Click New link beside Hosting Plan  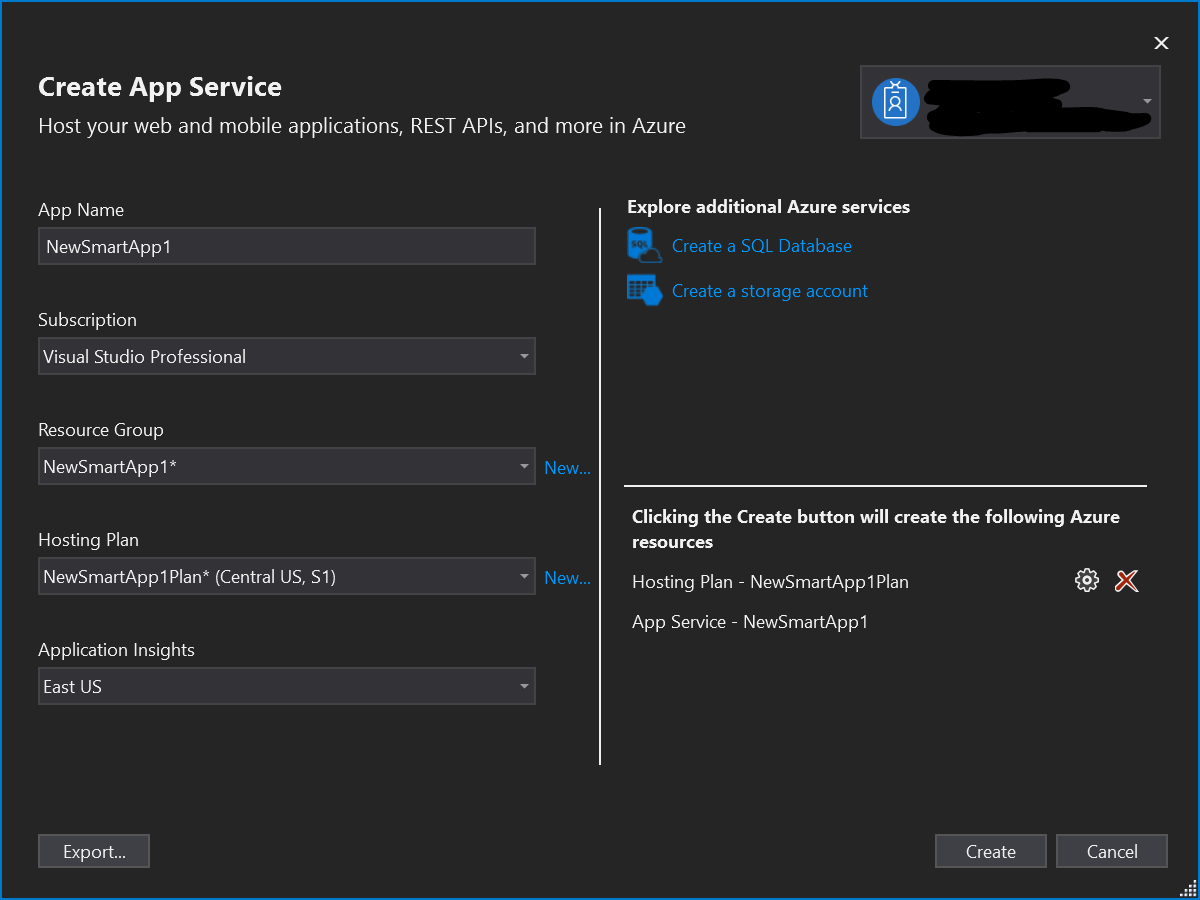click(567, 577)
